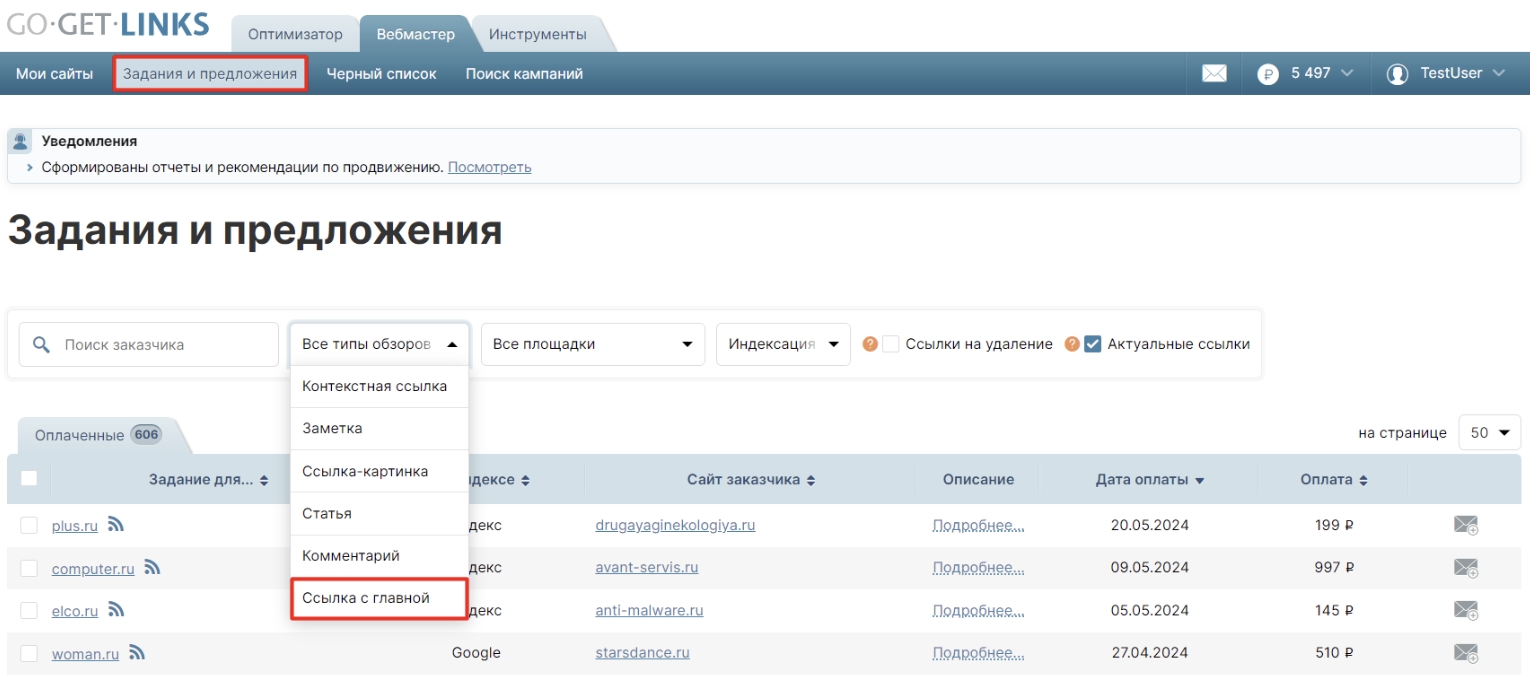
Task: Open the mail envelope icon in header
Action: coord(1214,74)
